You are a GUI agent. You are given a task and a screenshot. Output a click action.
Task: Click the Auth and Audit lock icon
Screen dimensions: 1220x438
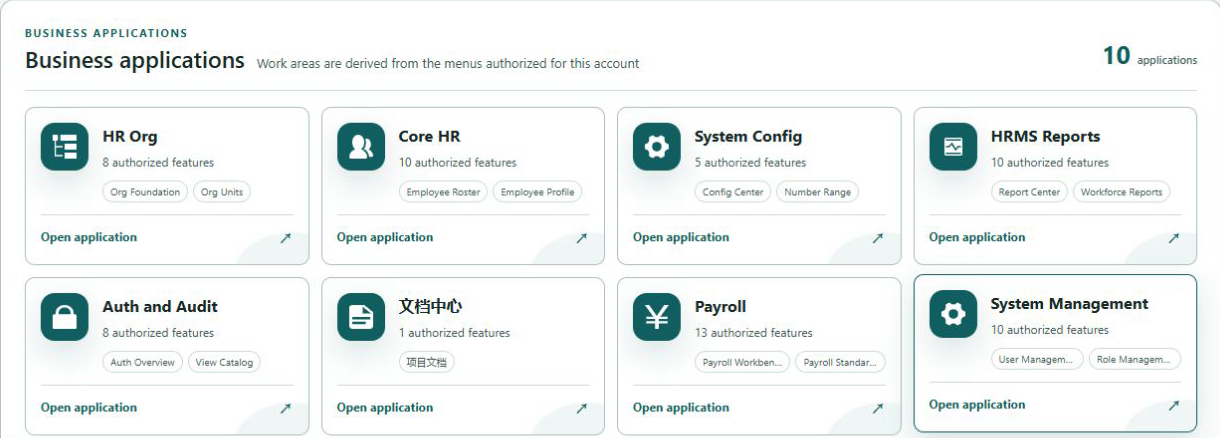pyautogui.click(x=65, y=317)
